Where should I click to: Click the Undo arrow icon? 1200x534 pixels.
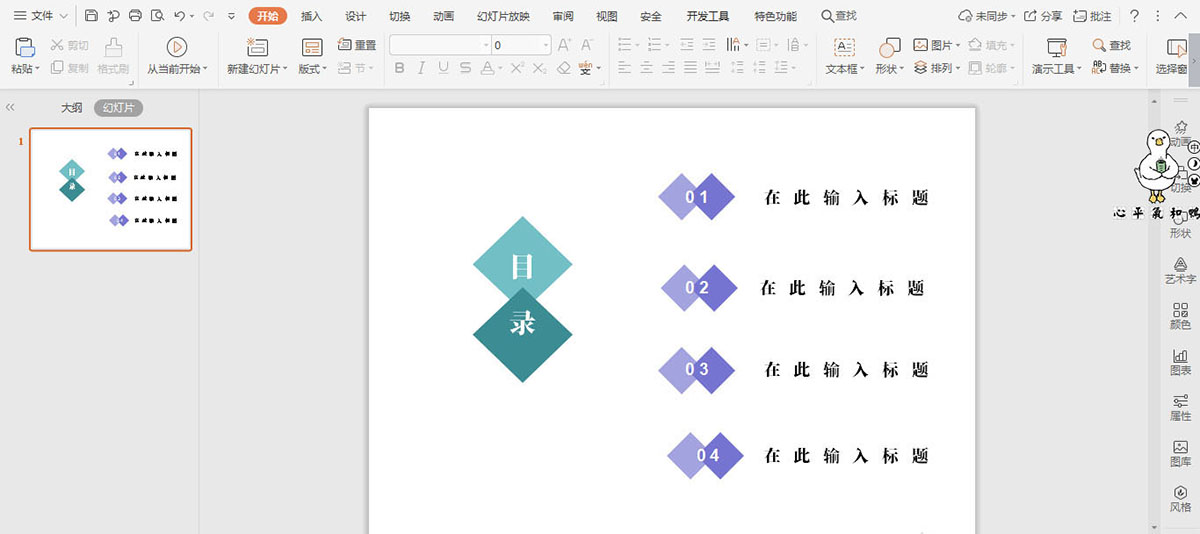pyautogui.click(x=179, y=16)
